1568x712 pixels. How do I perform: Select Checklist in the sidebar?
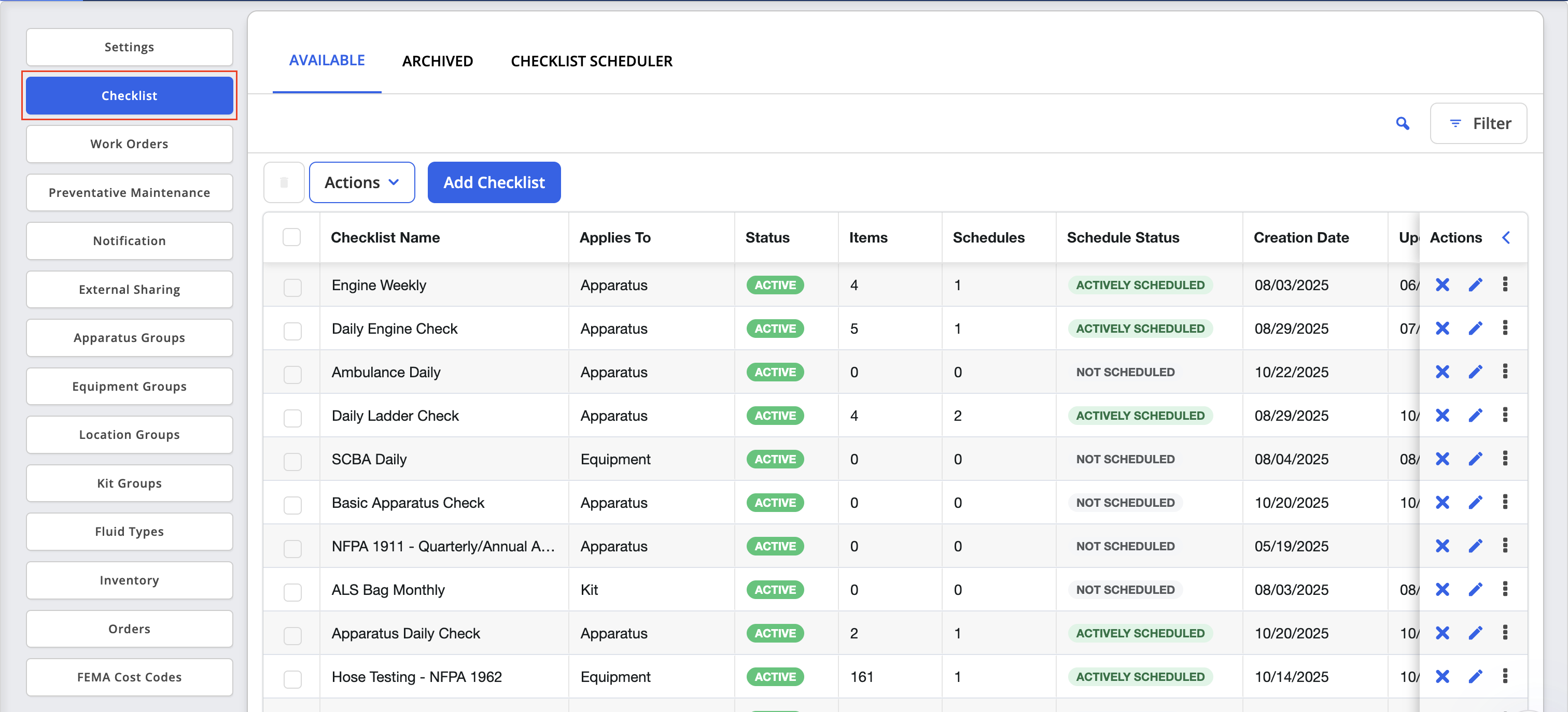coord(129,95)
